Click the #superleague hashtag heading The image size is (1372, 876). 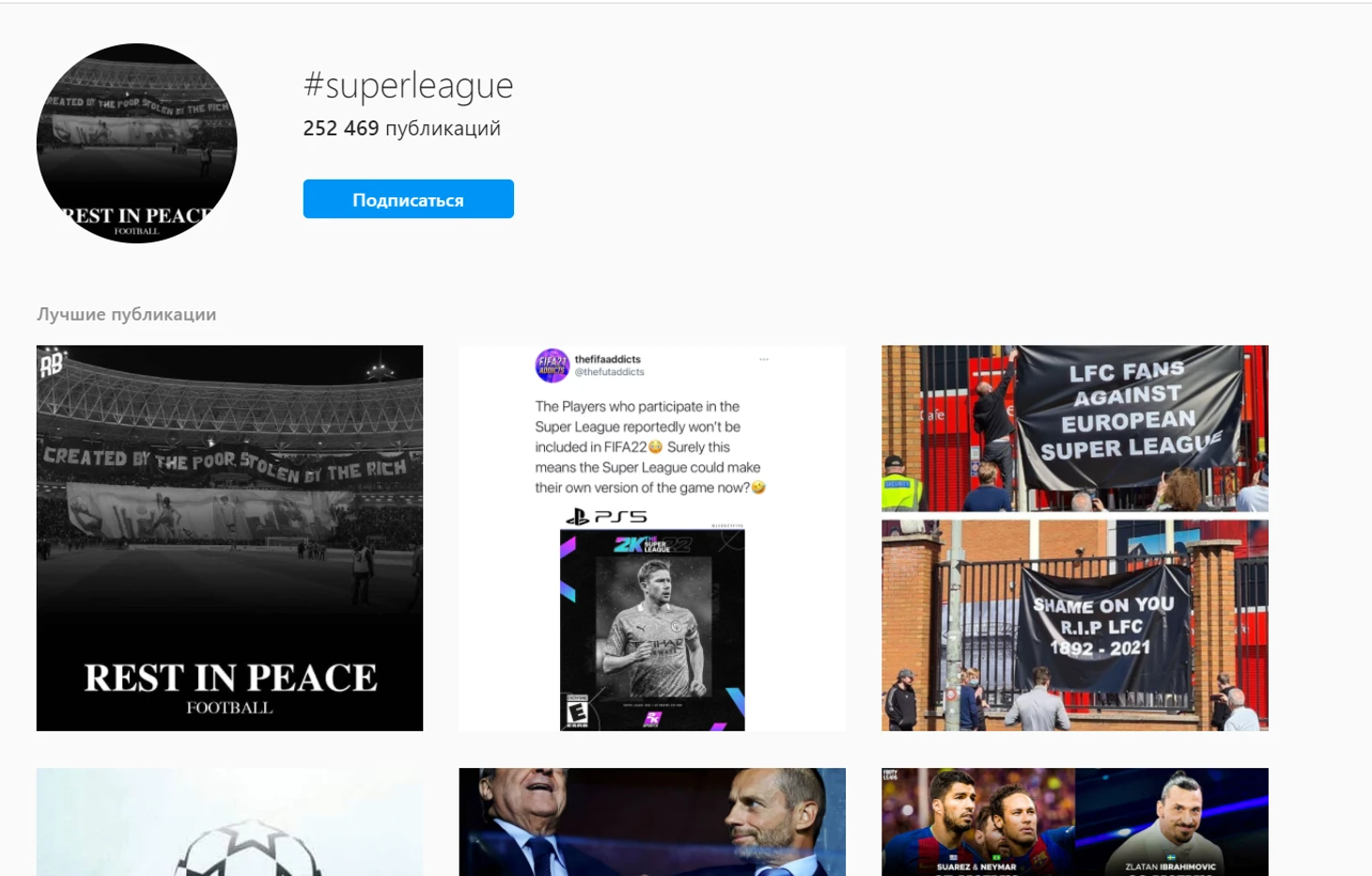coord(408,86)
